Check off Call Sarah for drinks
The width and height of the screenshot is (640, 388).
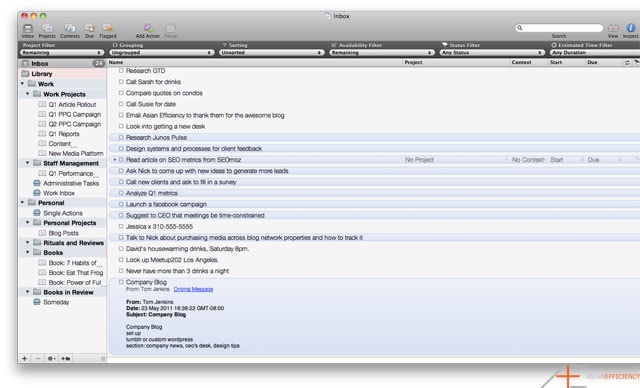click(x=121, y=82)
